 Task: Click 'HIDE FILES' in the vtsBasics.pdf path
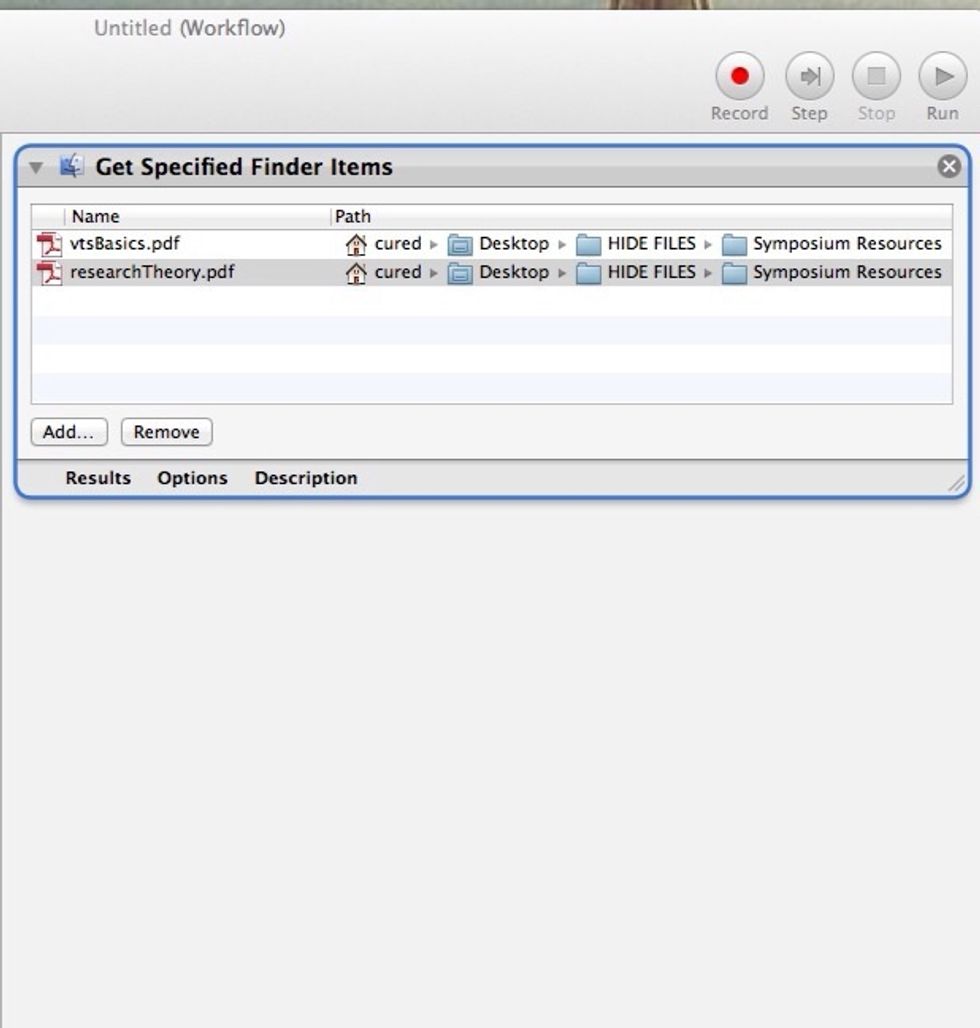[x=652, y=244]
